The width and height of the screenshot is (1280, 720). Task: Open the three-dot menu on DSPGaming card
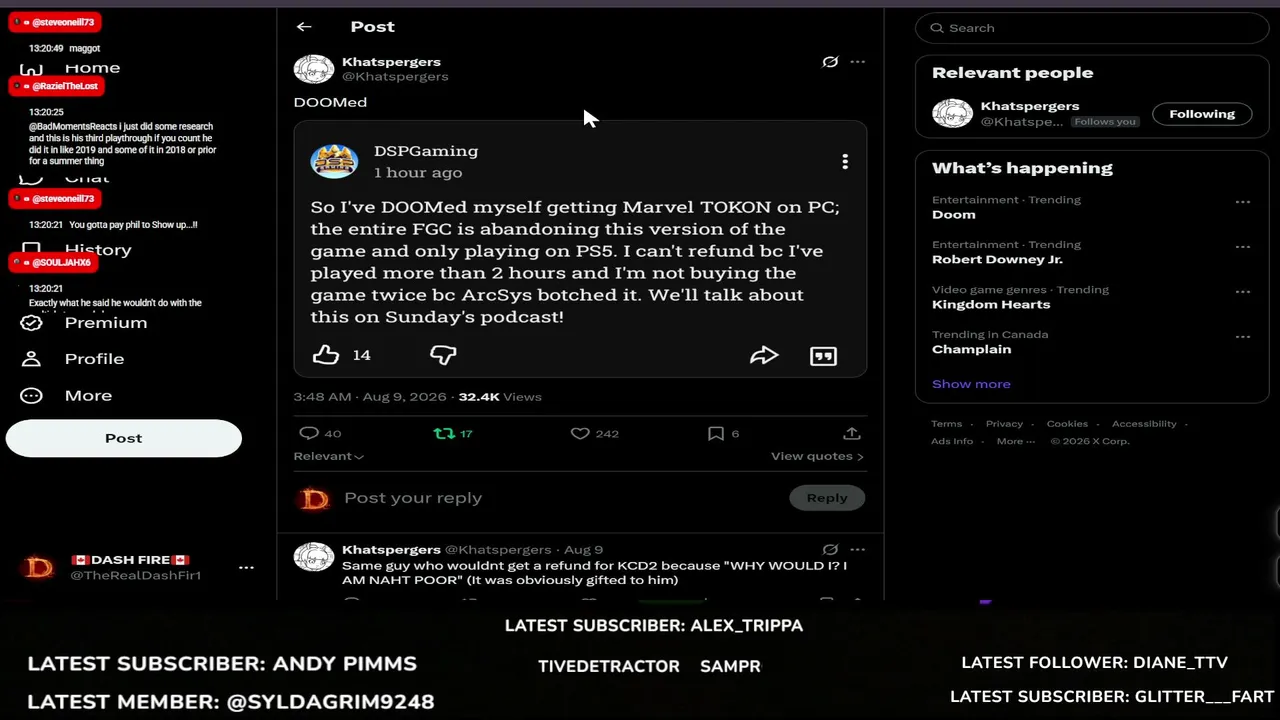pyautogui.click(x=845, y=162)
